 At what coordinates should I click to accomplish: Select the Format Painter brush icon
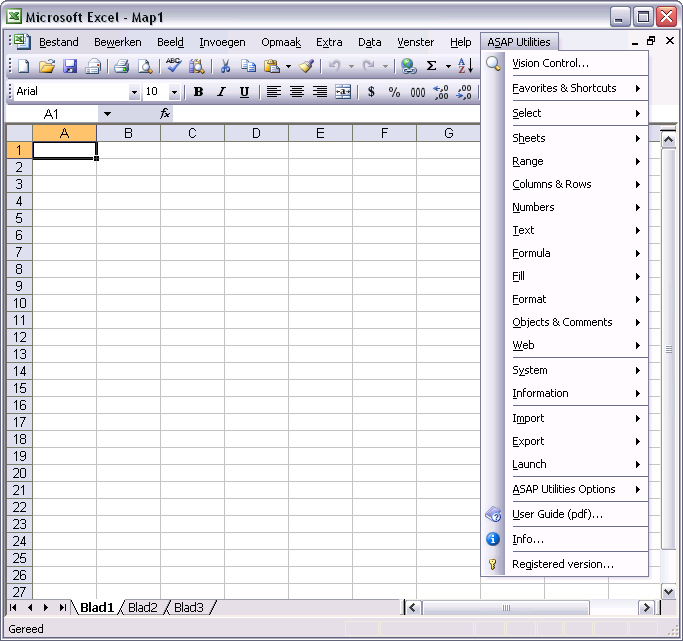pyautogui.click(x=307, y=66)
